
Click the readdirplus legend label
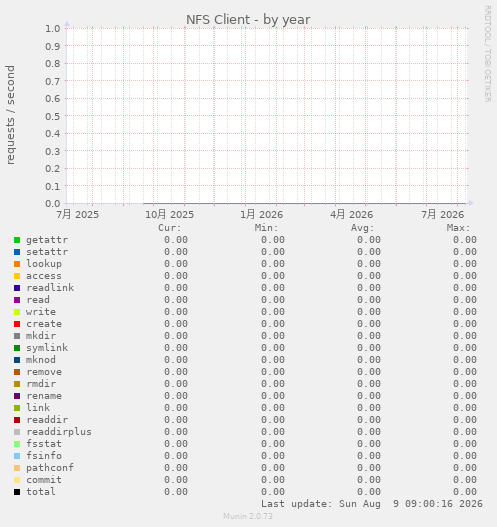pos(59,432)
